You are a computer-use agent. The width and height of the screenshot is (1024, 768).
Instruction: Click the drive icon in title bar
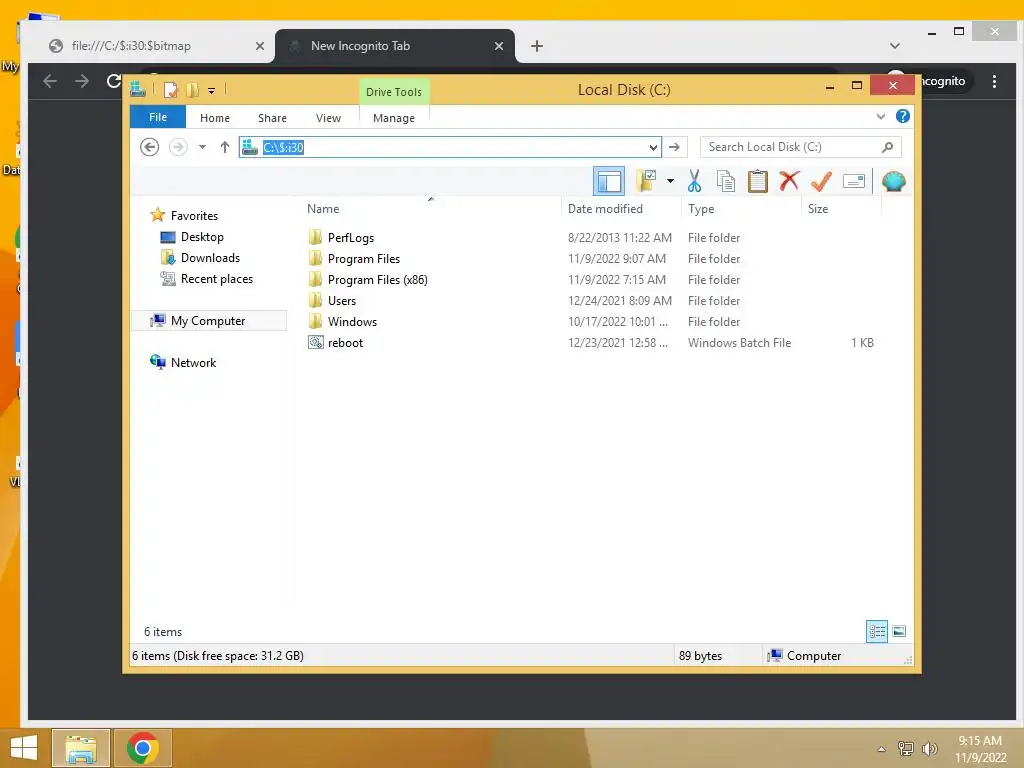point(138,89)
